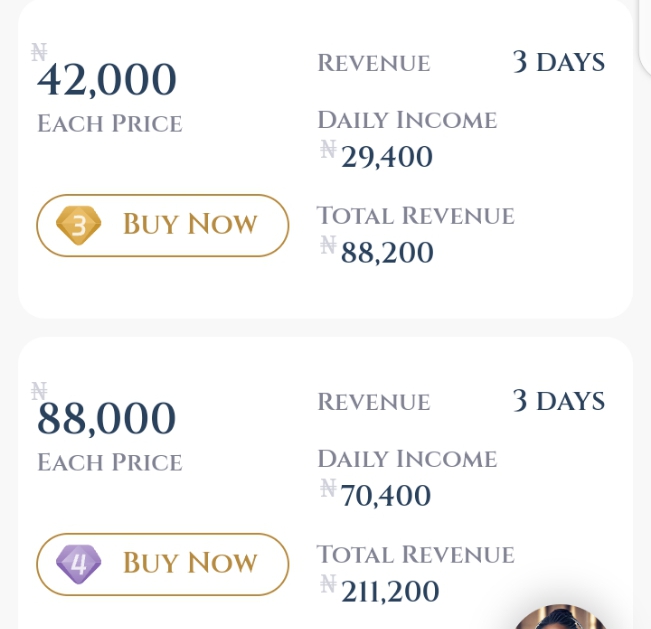Click 3 Days label in second card
This screenshot has width=651, height=629.
coord(559,401)
